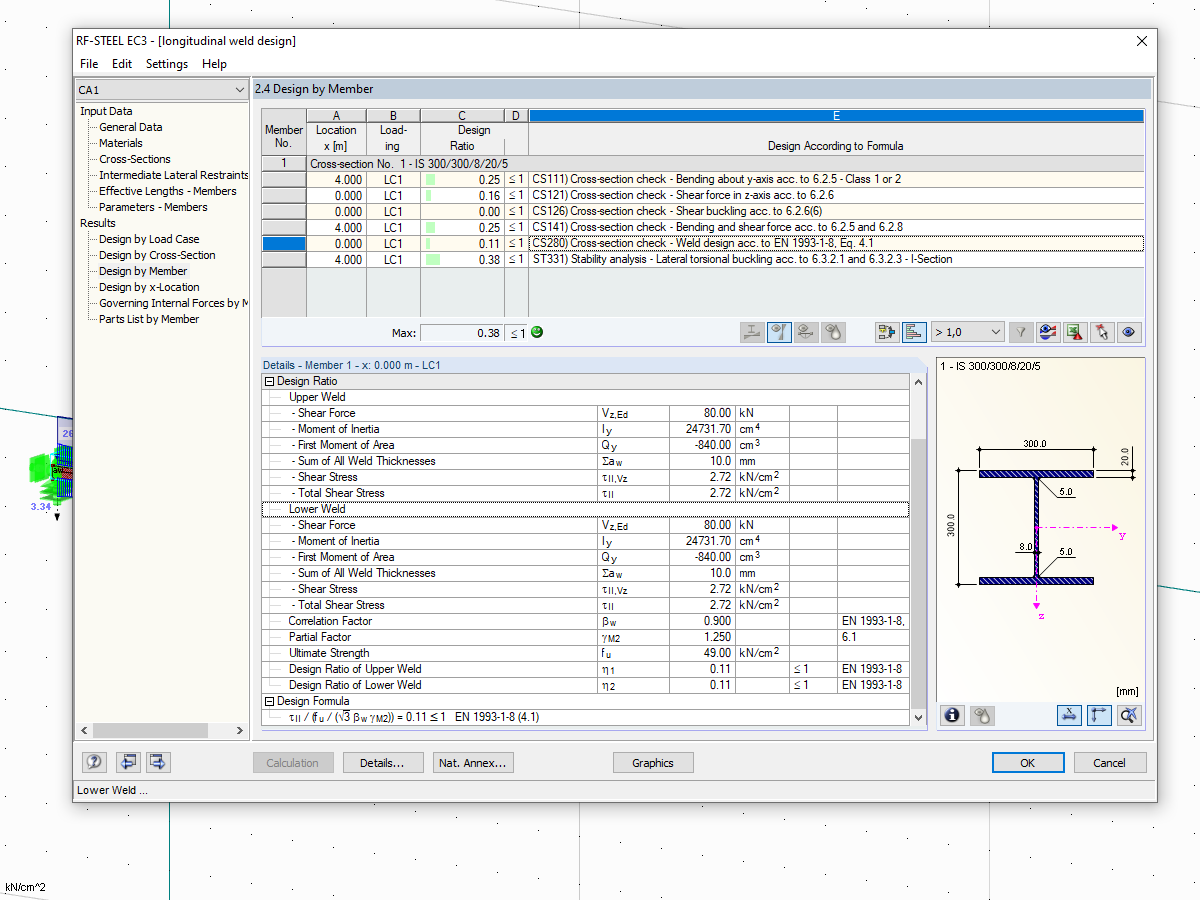Image resolution: width=1200 pixels, height=900 pixels.
Task: Open cross-section info button
Action: [952, 715]
